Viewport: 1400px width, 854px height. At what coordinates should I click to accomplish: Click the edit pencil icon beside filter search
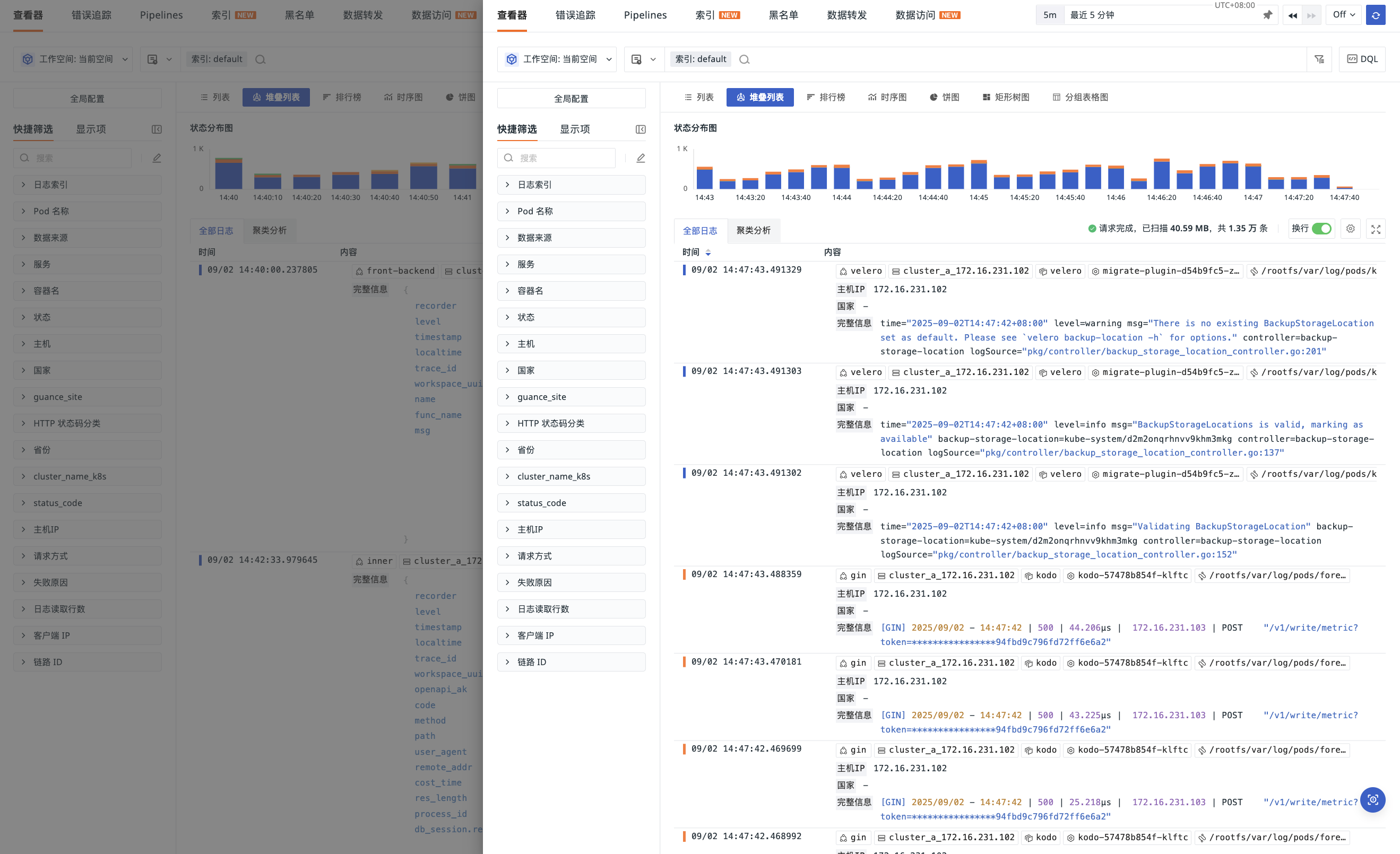tap(641, 158)
